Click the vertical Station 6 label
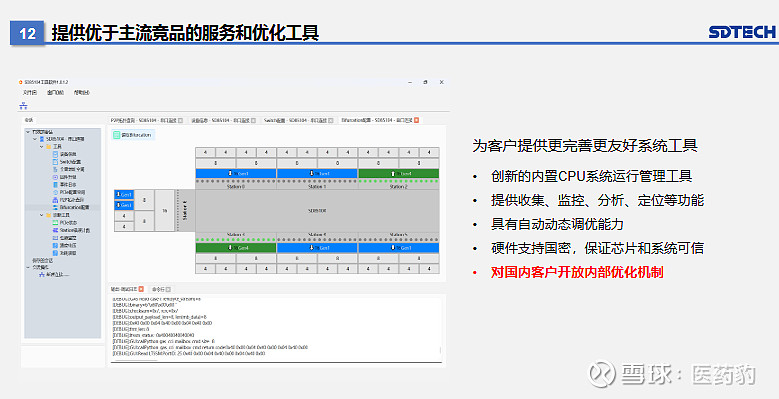Image resolution: width=779 pixels, height=399 pixels. point(186,210)
